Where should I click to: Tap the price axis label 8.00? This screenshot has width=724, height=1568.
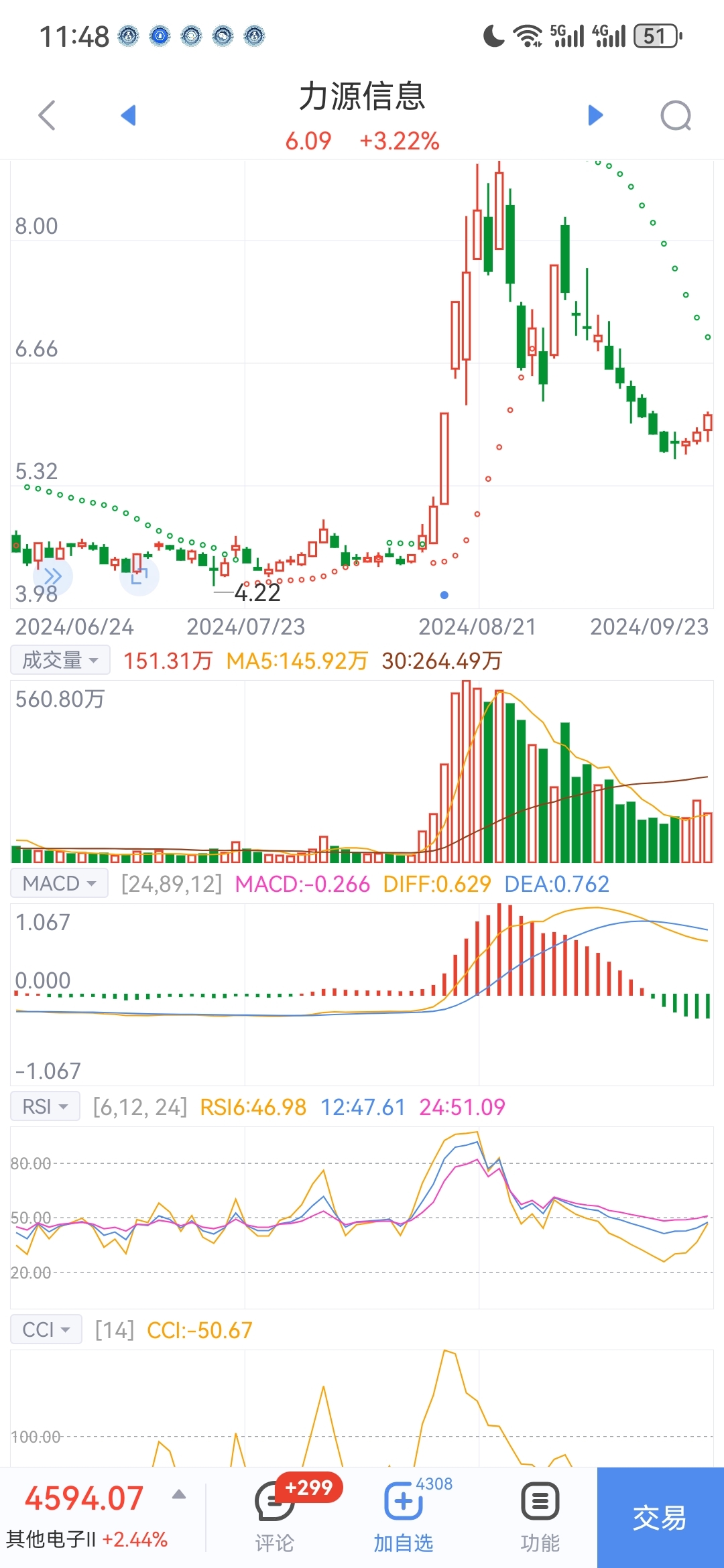click(x=36, y=226)
